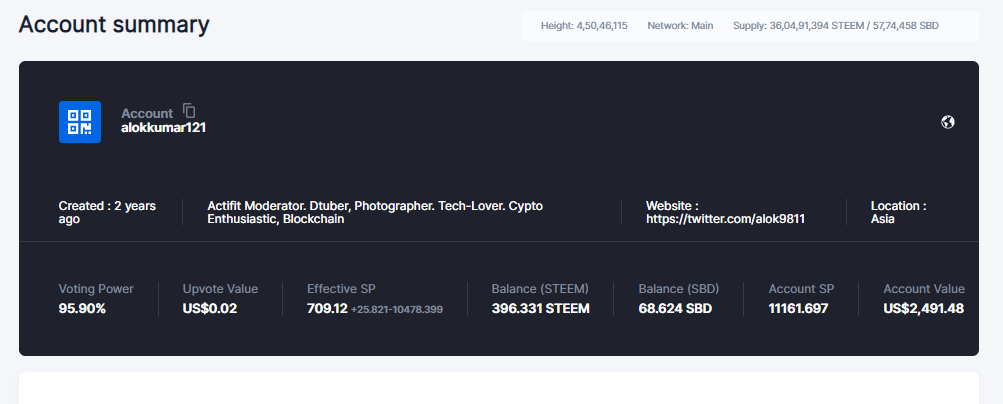Click the Effective SP 709.12 value

click(x=327, y=308)
